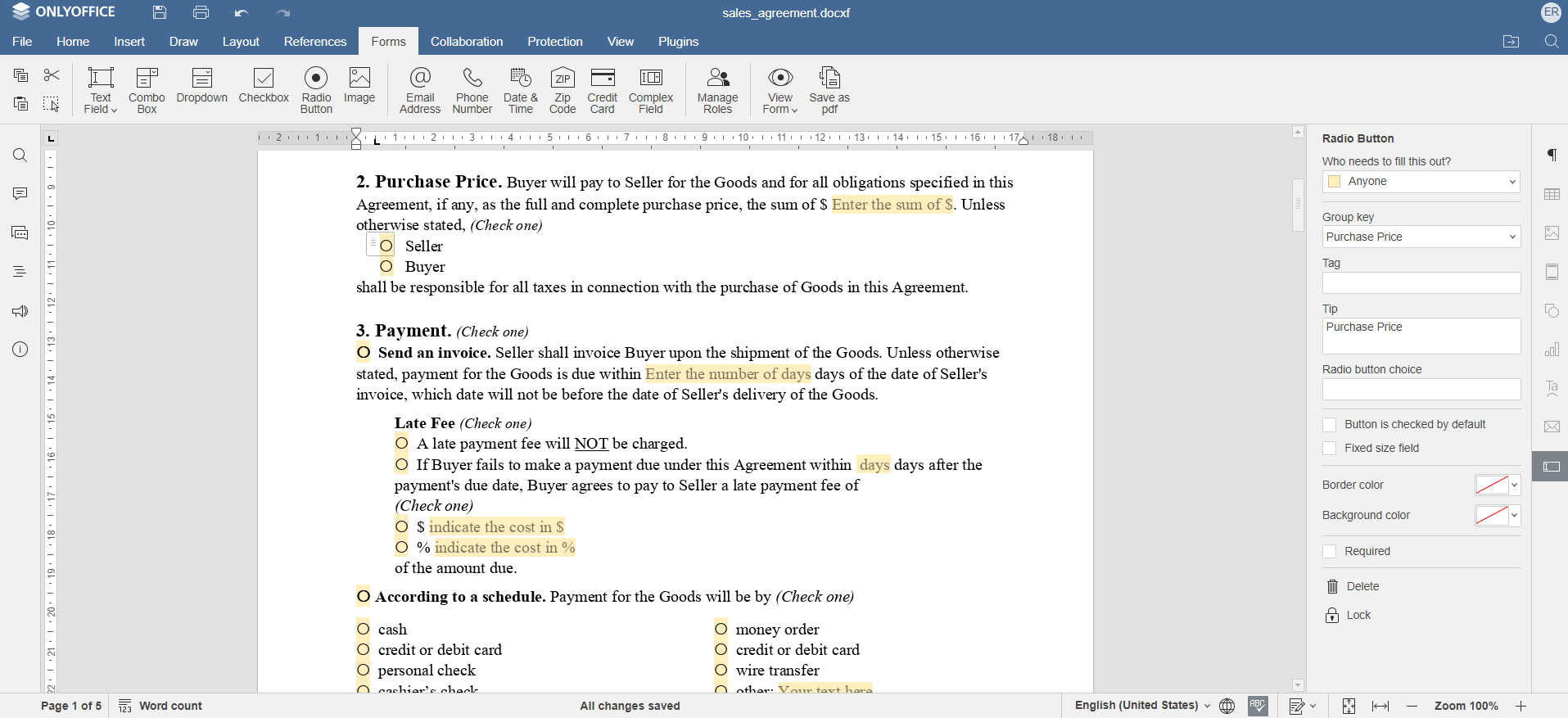Open the Group key dropdown
The height and width of the screenshot is (718, 1568).
[x=1512, y=237]
